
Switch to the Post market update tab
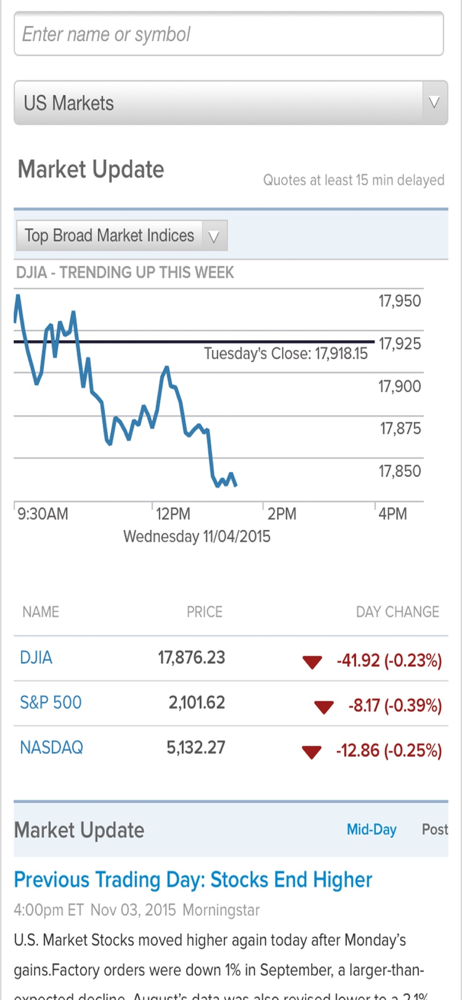pos(435,830)
